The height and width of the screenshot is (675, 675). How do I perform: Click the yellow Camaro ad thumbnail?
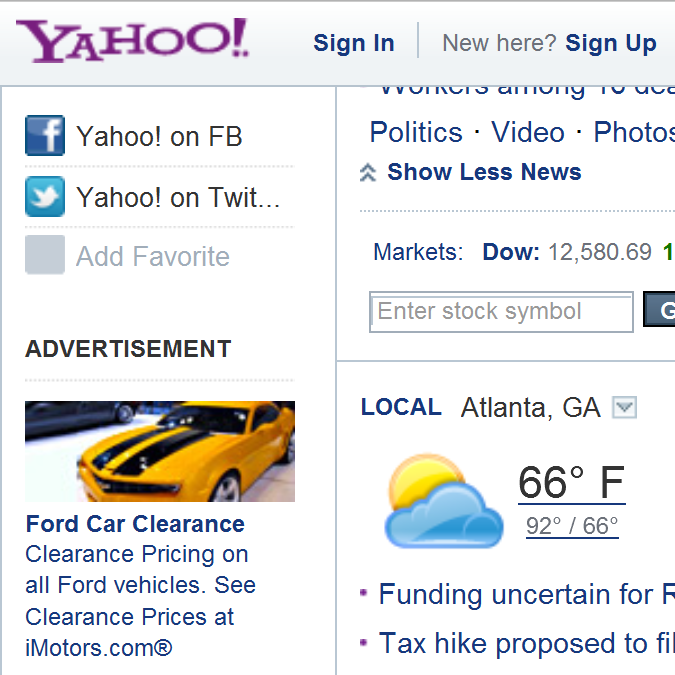point(160,451)
